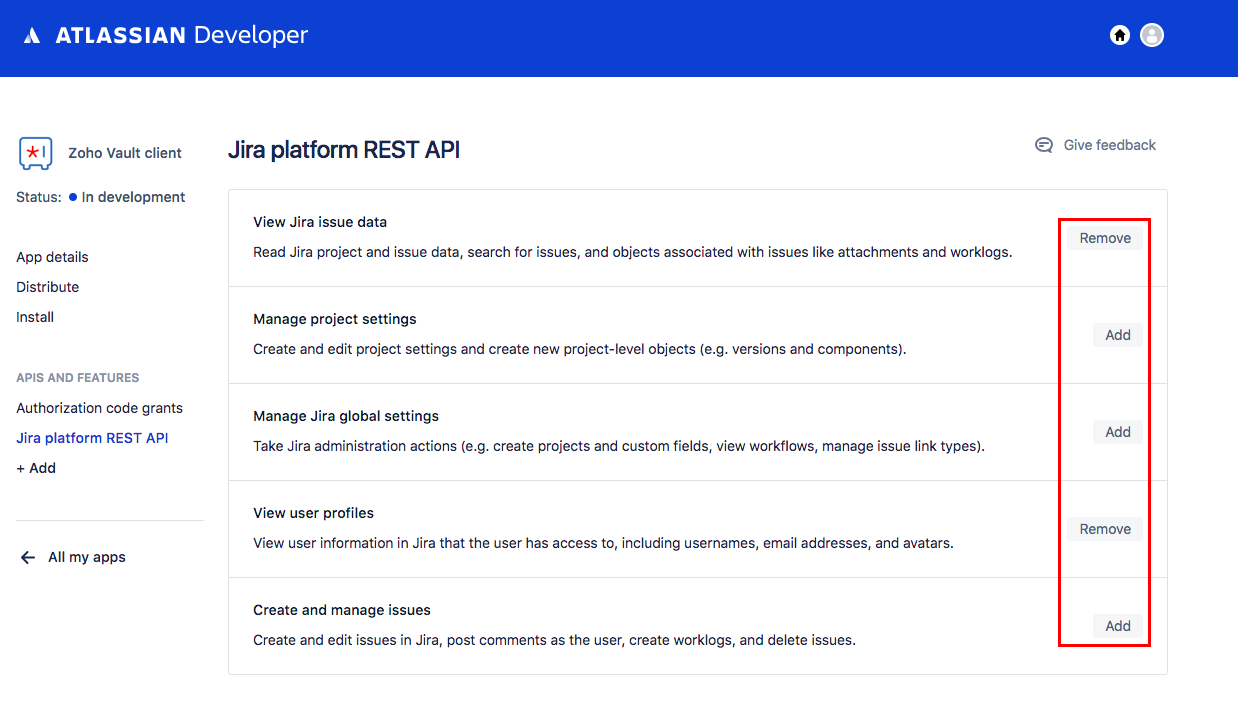Open the user profile avatar
Image resolution: width=1238 pixels, height=715 pixels.
pos(1152,35)
